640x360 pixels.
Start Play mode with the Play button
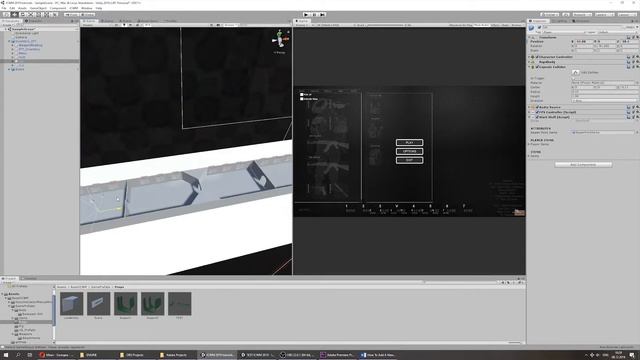pos(306,14)
